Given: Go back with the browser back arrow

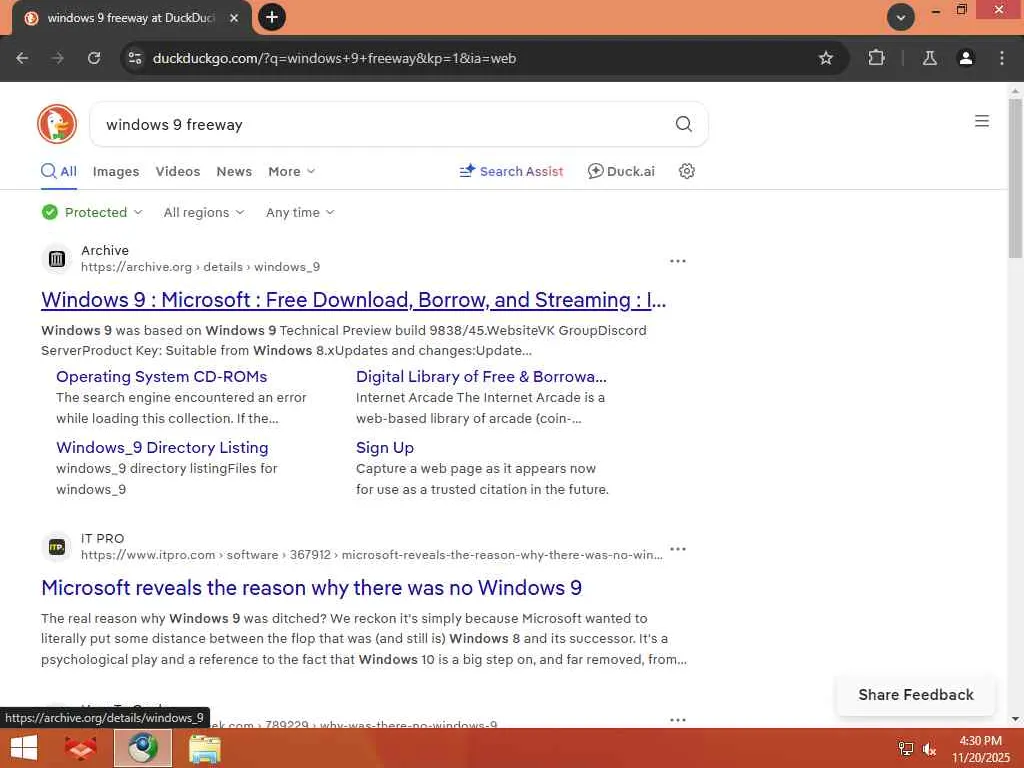Looking at the screenshot, I should [x=22, y=58].
